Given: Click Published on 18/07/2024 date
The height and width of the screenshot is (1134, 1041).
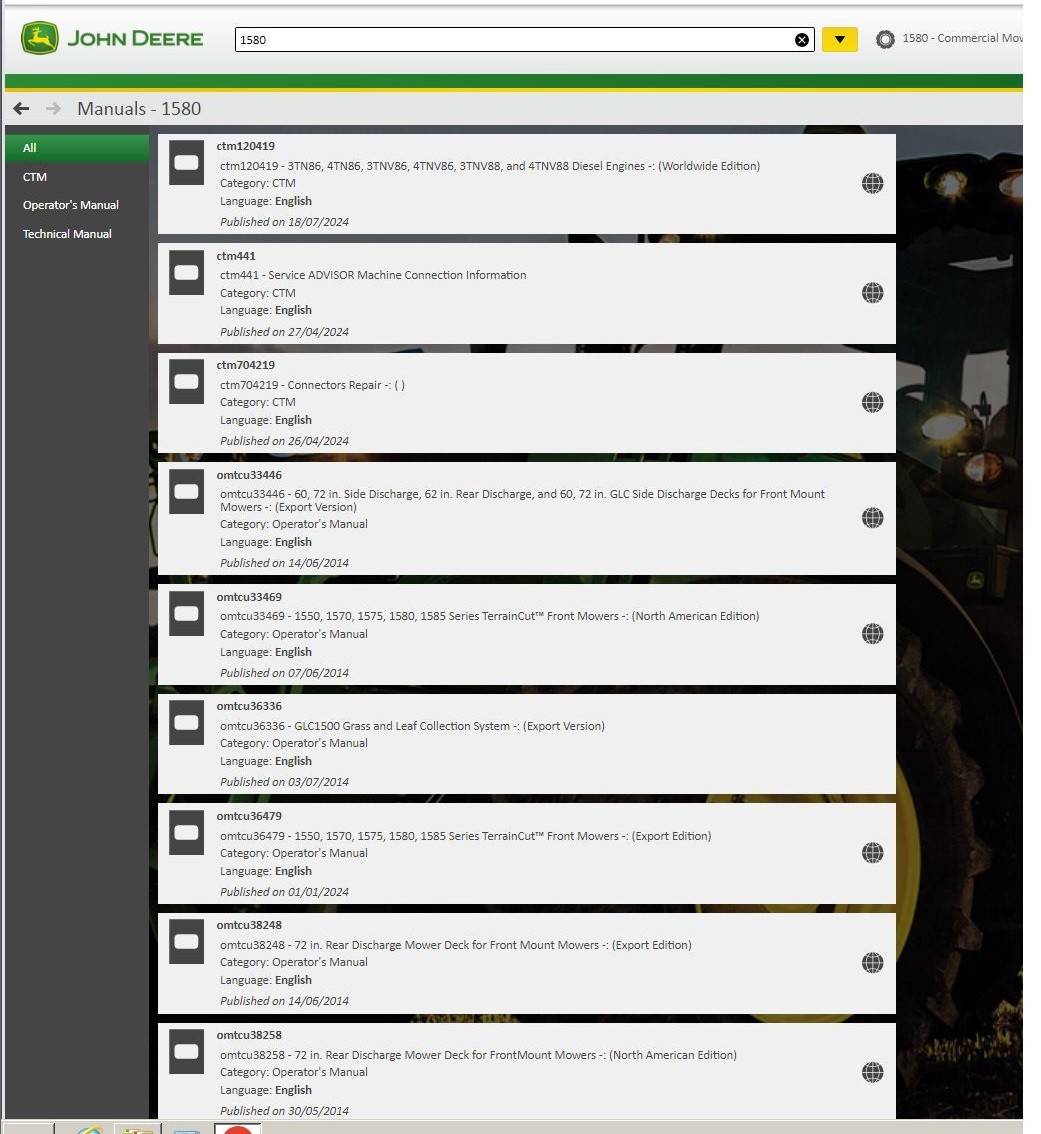Looking at the screenshot, I should 284,223.
